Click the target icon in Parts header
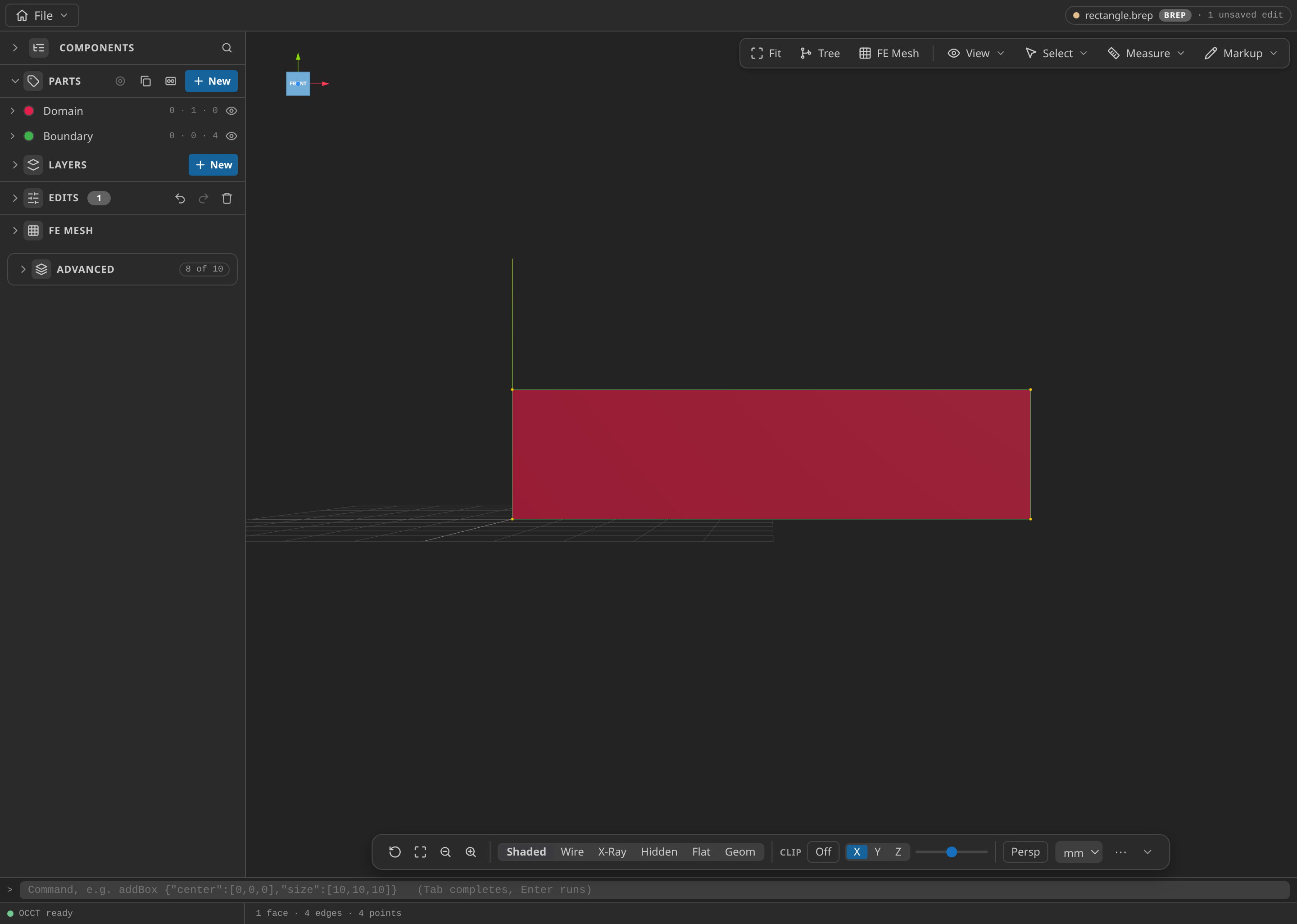Screen dimensions: 1297x924 point(120,81)
